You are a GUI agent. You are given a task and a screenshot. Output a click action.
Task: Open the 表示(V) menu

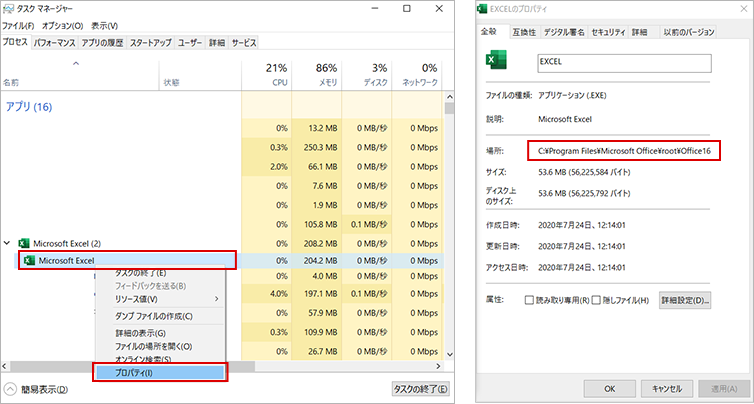[104, 26]
